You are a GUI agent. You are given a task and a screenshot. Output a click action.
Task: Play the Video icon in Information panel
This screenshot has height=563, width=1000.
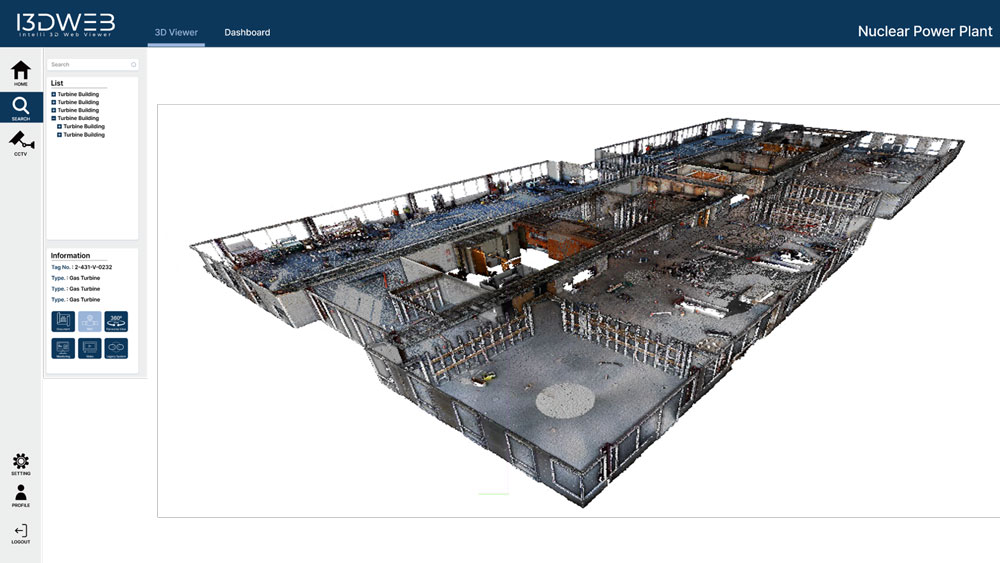(x=90, y=348)
